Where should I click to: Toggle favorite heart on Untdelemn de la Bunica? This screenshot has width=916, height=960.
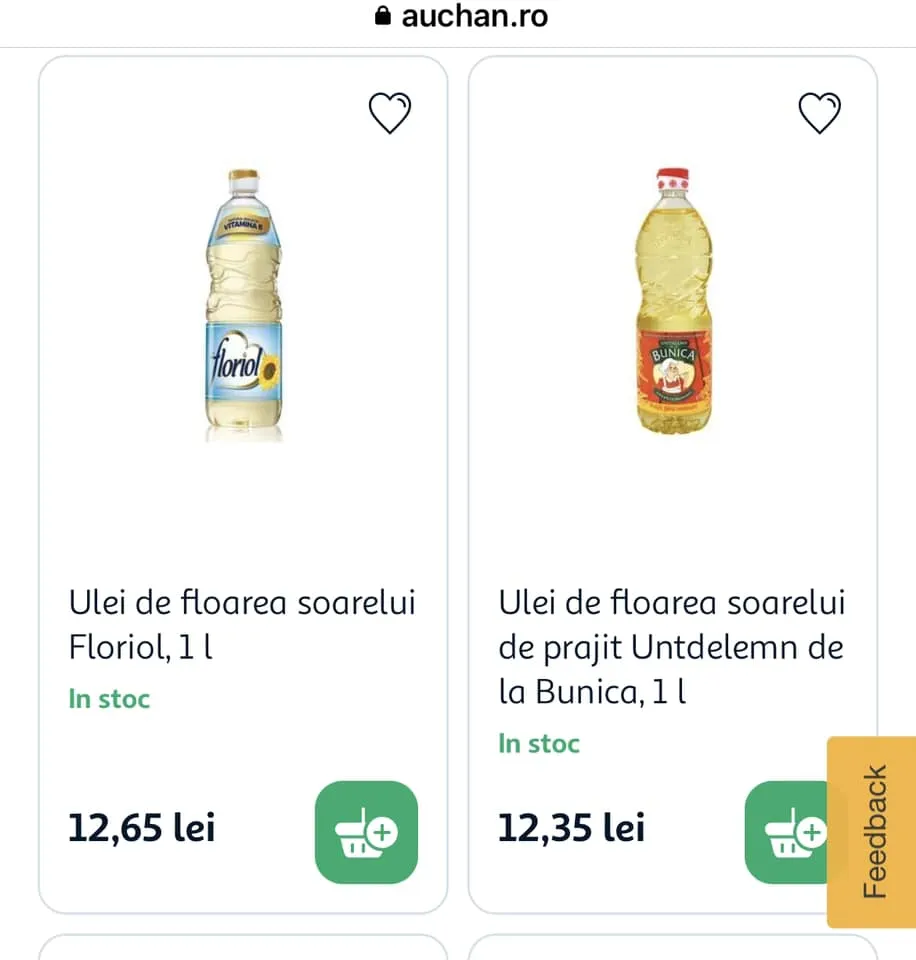[820, 114]
